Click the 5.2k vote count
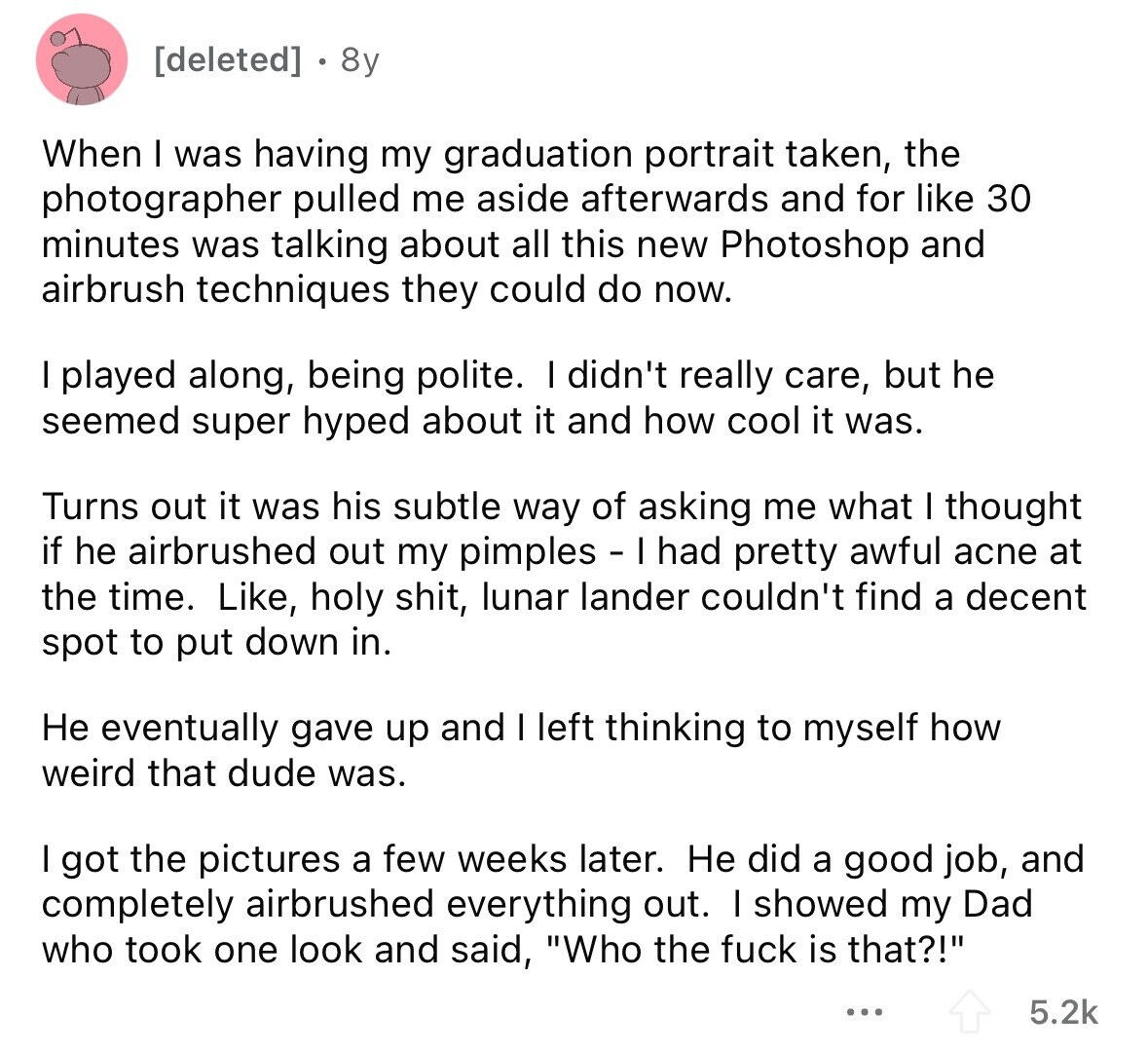 (x=1063, y=1012)
